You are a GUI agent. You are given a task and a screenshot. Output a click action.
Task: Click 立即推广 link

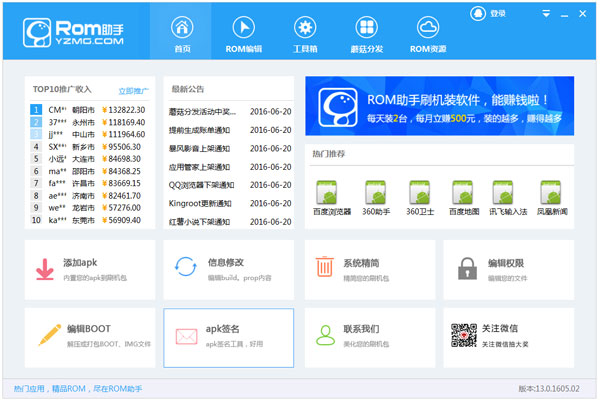(x=133, y=91)
